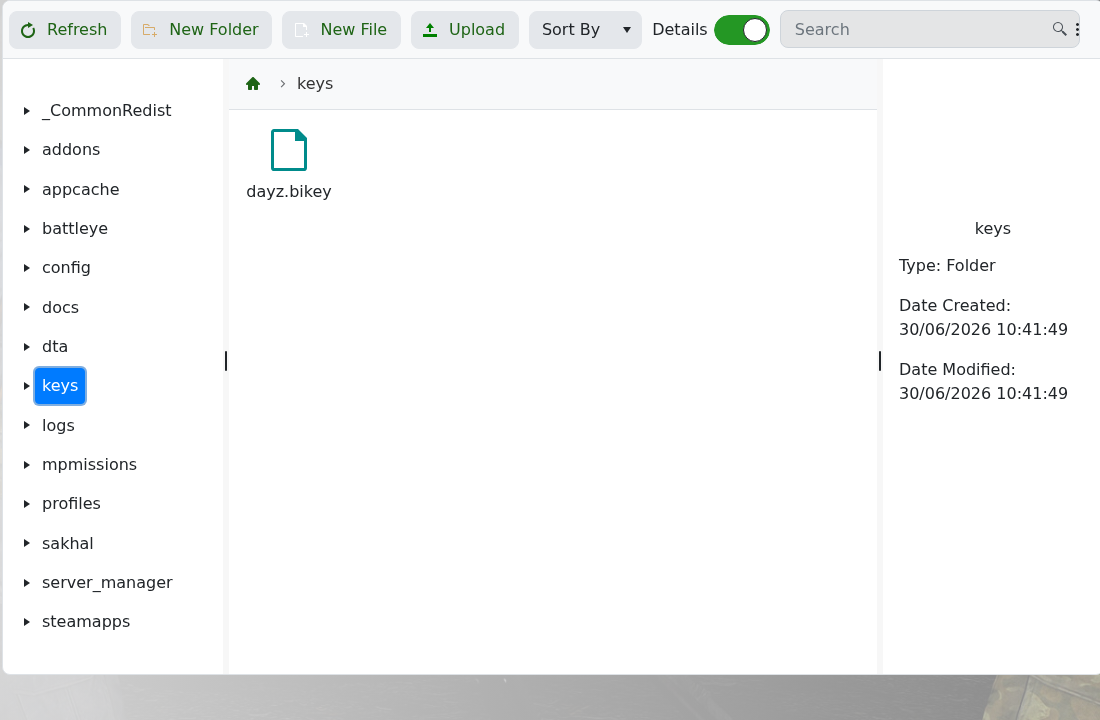Viewport: 1100px width, 720px height.
Task: Expand the battleye folder arrow
Action: pyautogui.click(x=27, y=229)
